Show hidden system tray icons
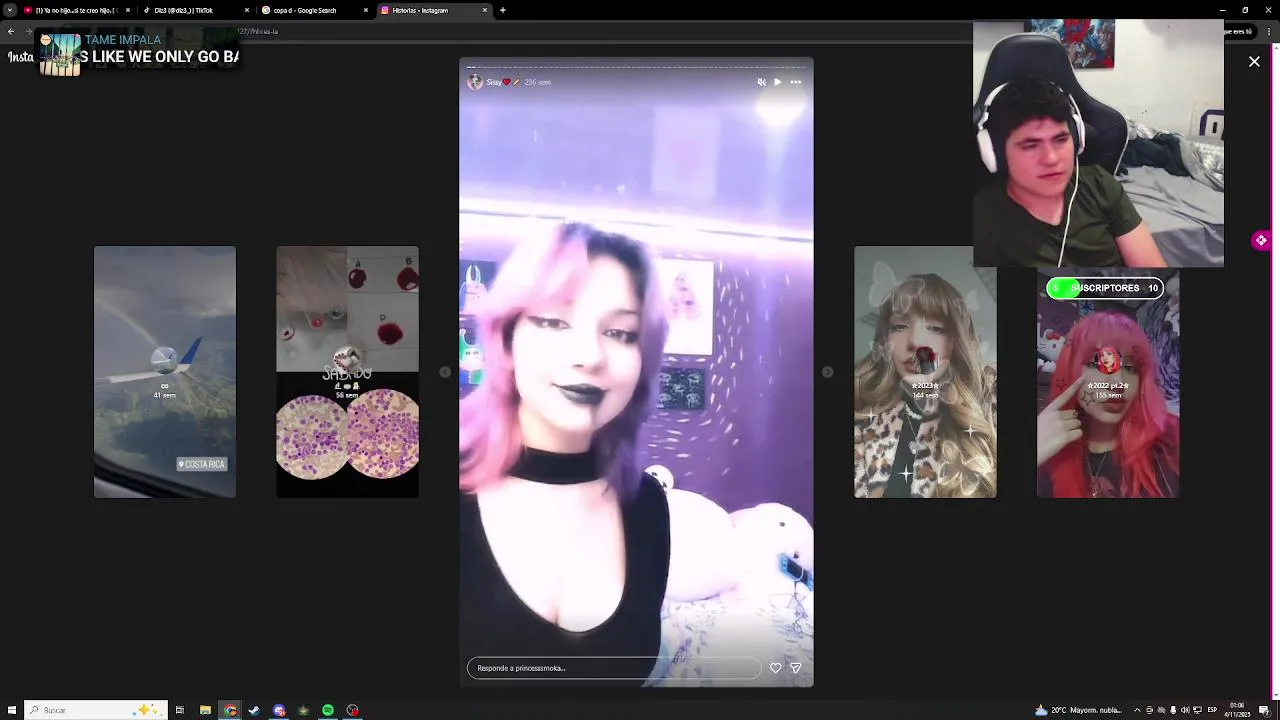The height and width of the screenshot is (720, 1280). point(1137,710)
